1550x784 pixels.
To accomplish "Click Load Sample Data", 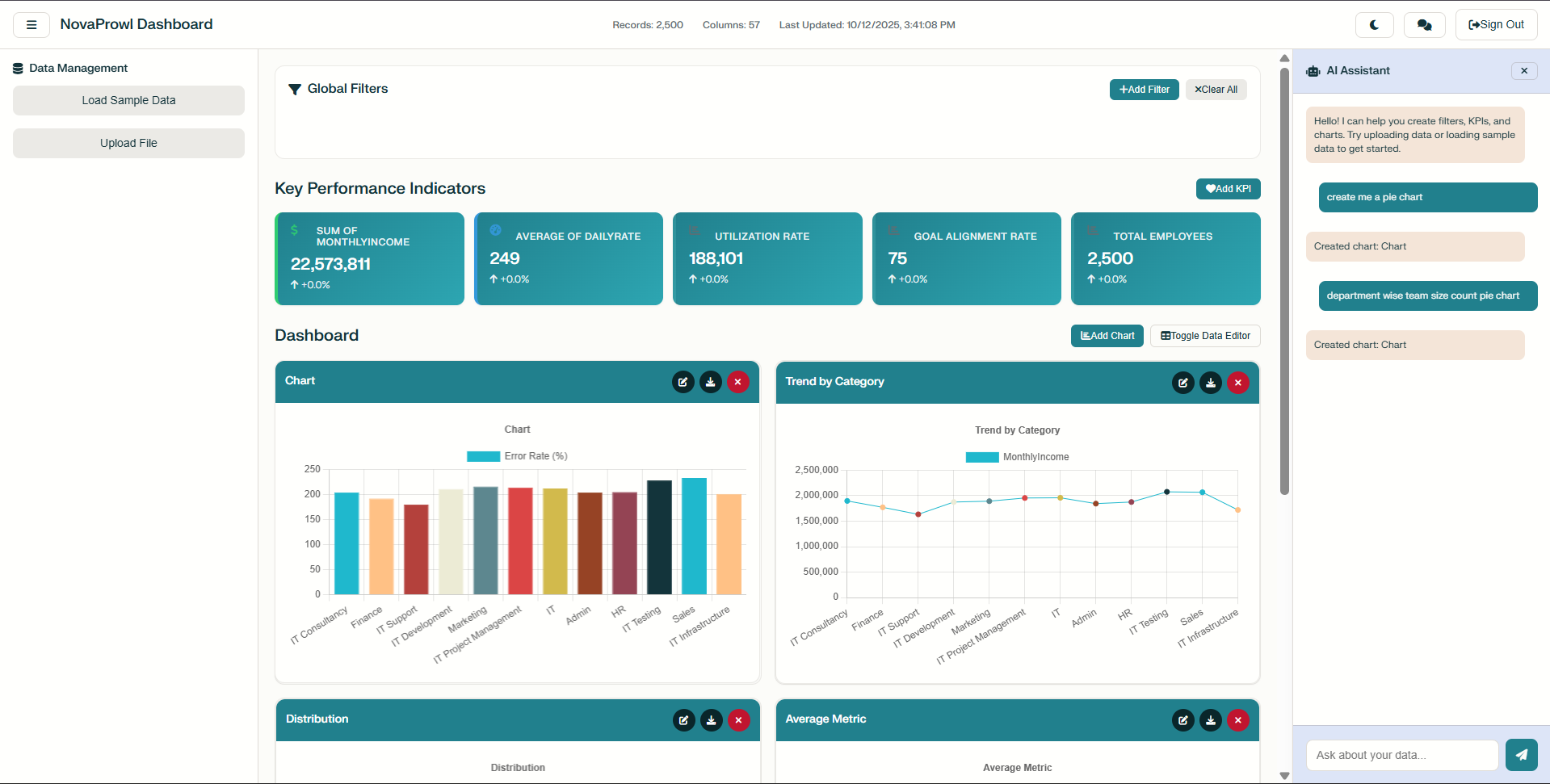I will pos(128,100).
